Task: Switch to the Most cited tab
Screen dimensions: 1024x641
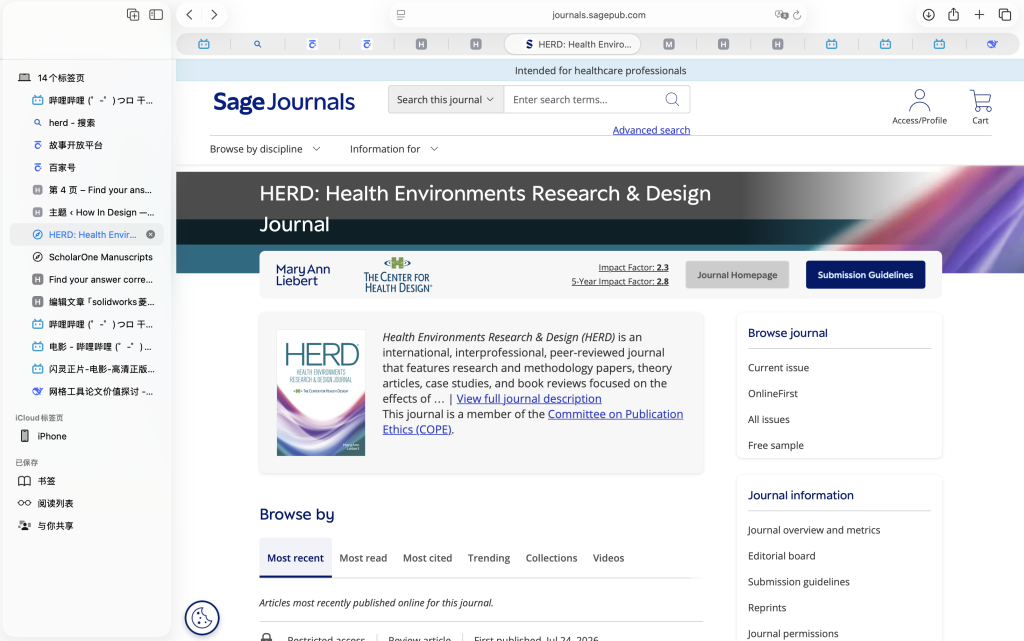Action: click(427, 558)
